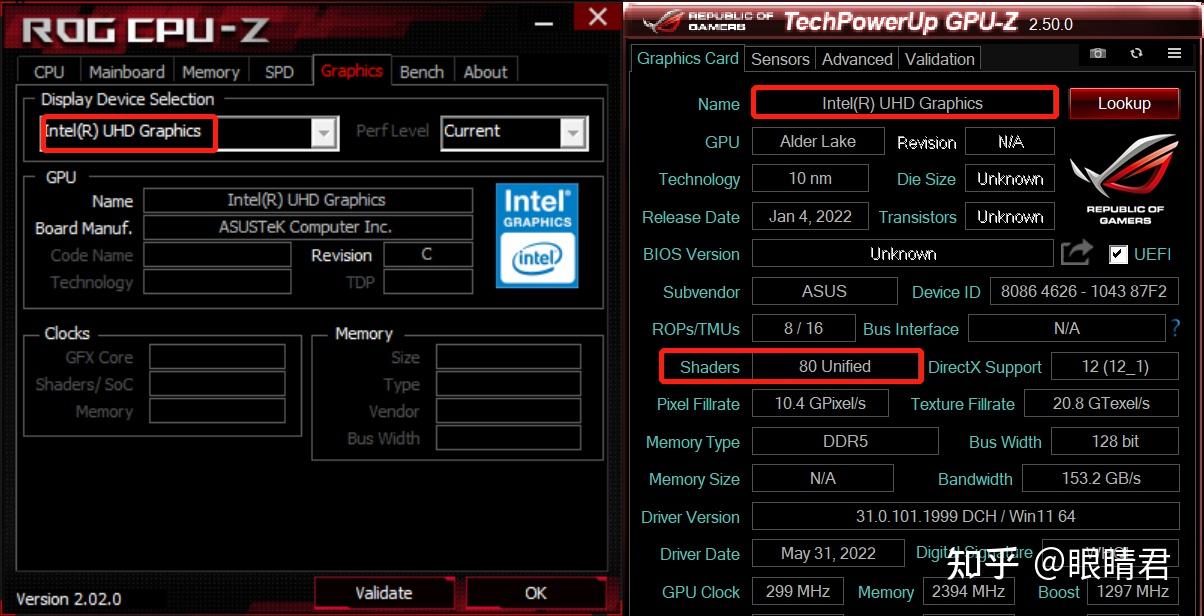Click the DirectX Support value 12 (12_1)
Image resolution: width=1204 pixels, height=616 pixels.
pos(1115,366)
